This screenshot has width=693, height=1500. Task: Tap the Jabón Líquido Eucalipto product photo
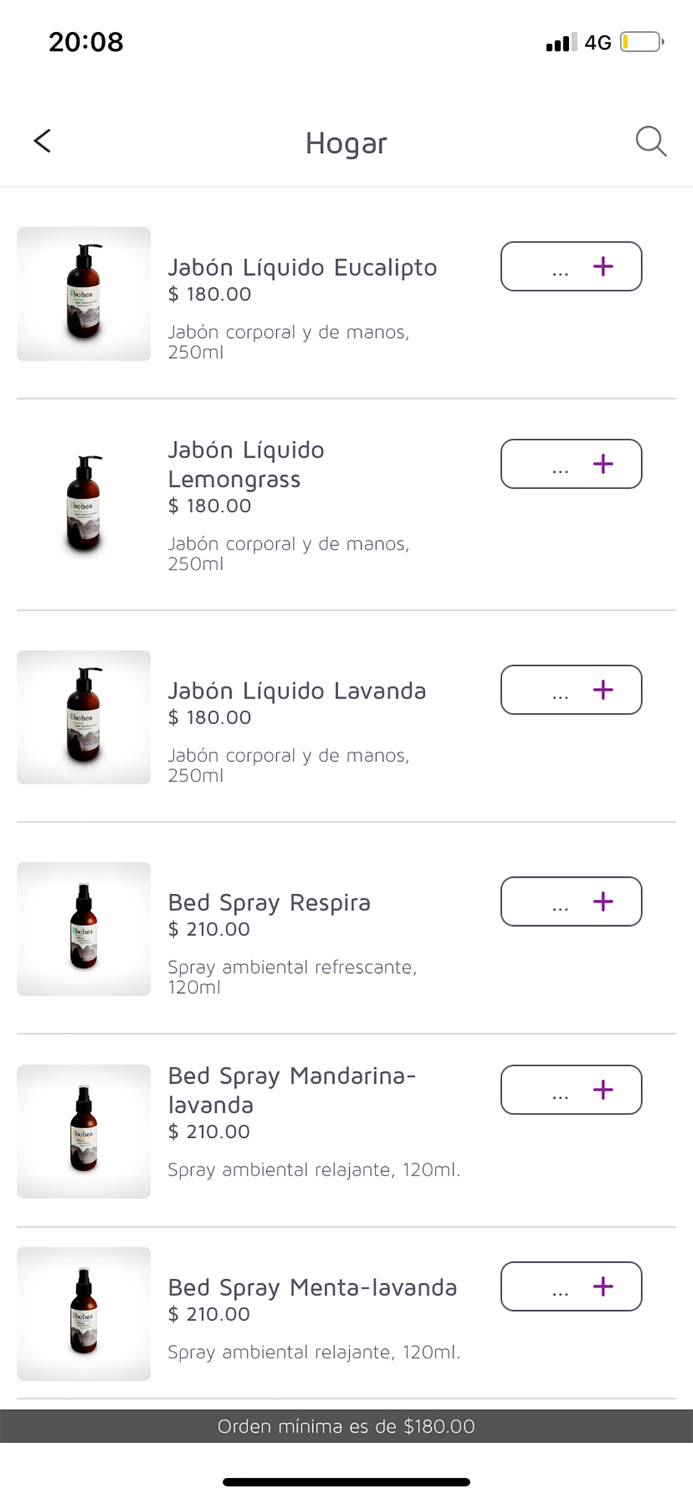tap(83, 293)
